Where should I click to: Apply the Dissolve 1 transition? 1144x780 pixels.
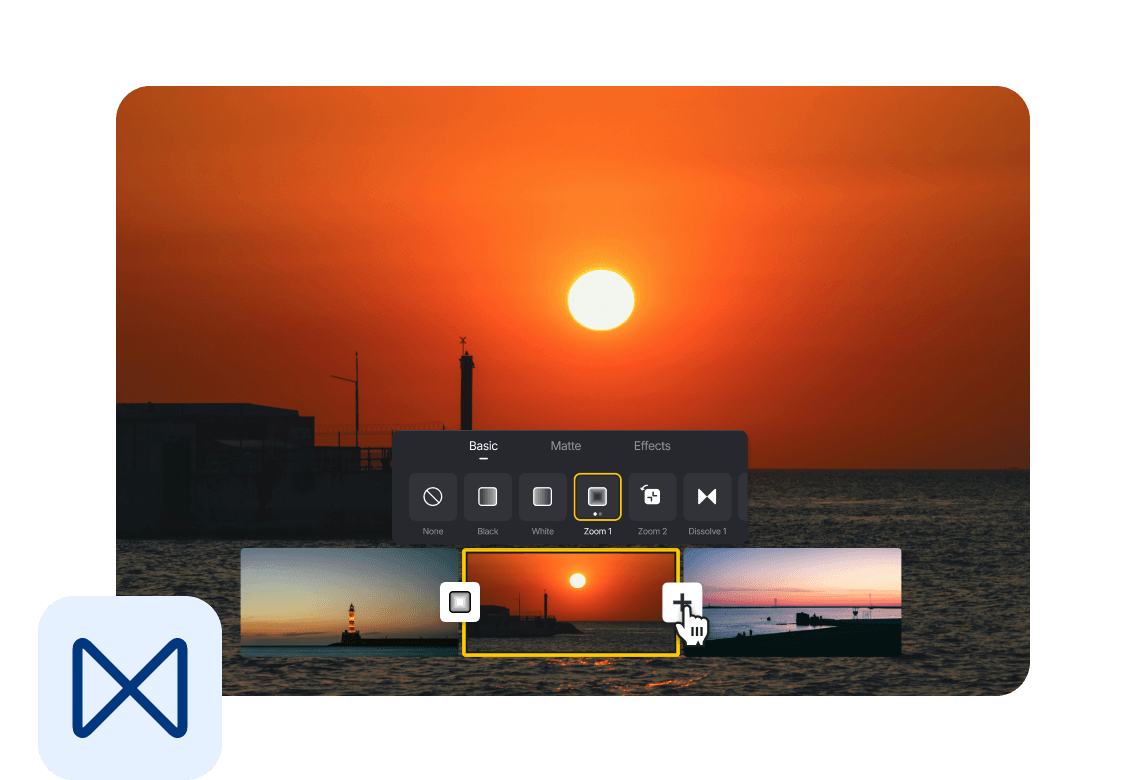[x=707, y=497]
